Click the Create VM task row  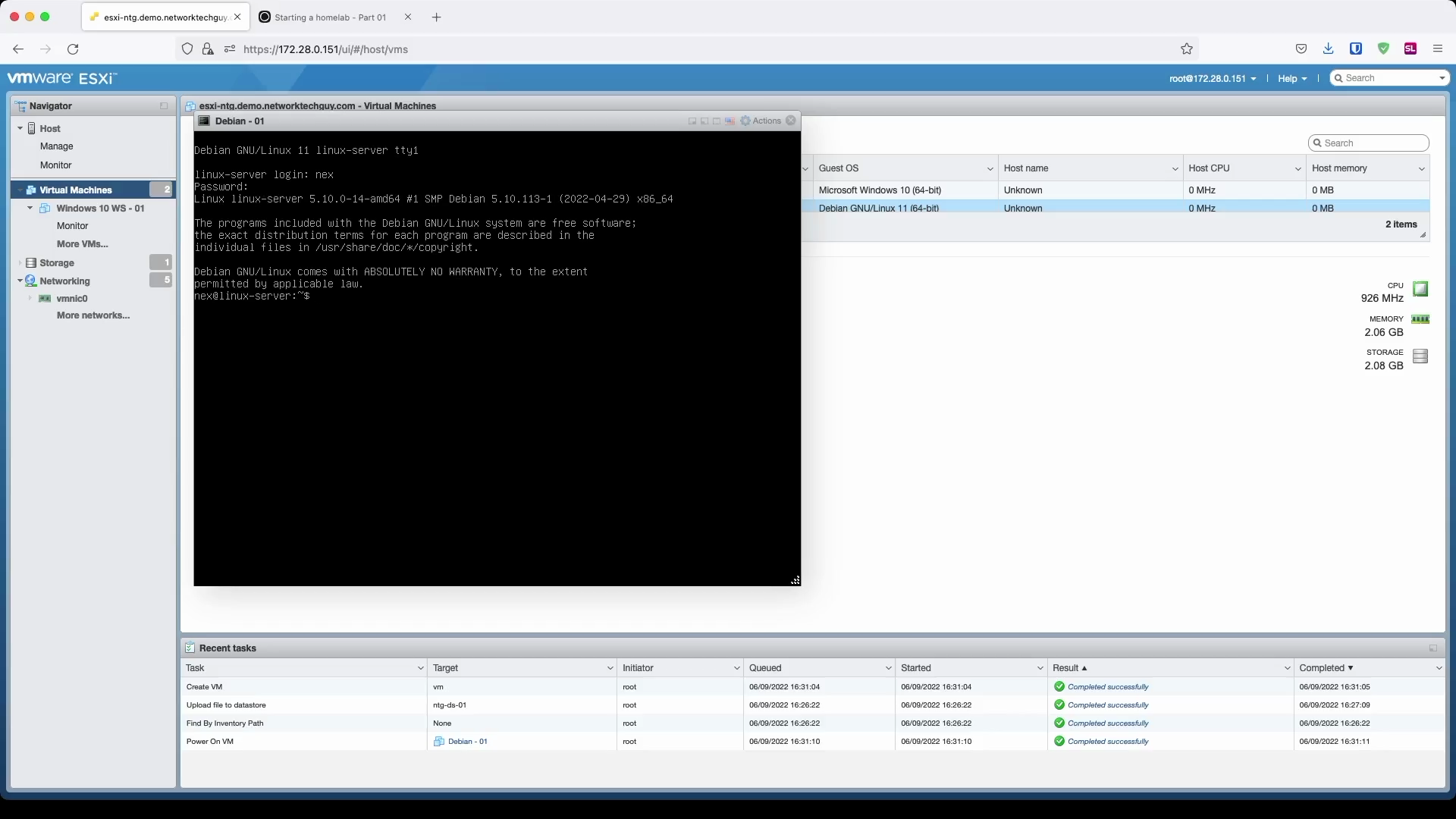coord(813,687)
